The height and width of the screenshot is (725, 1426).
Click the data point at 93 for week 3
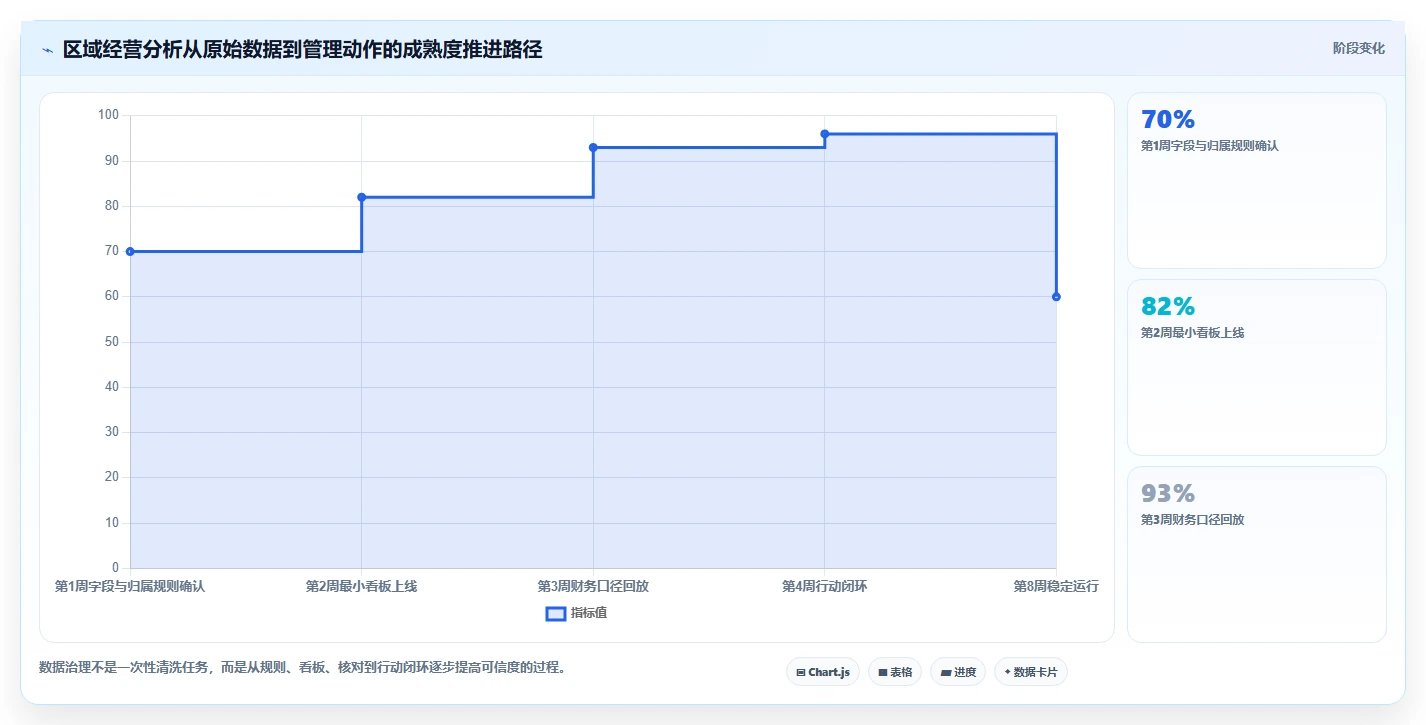click(x=593, y=147)
